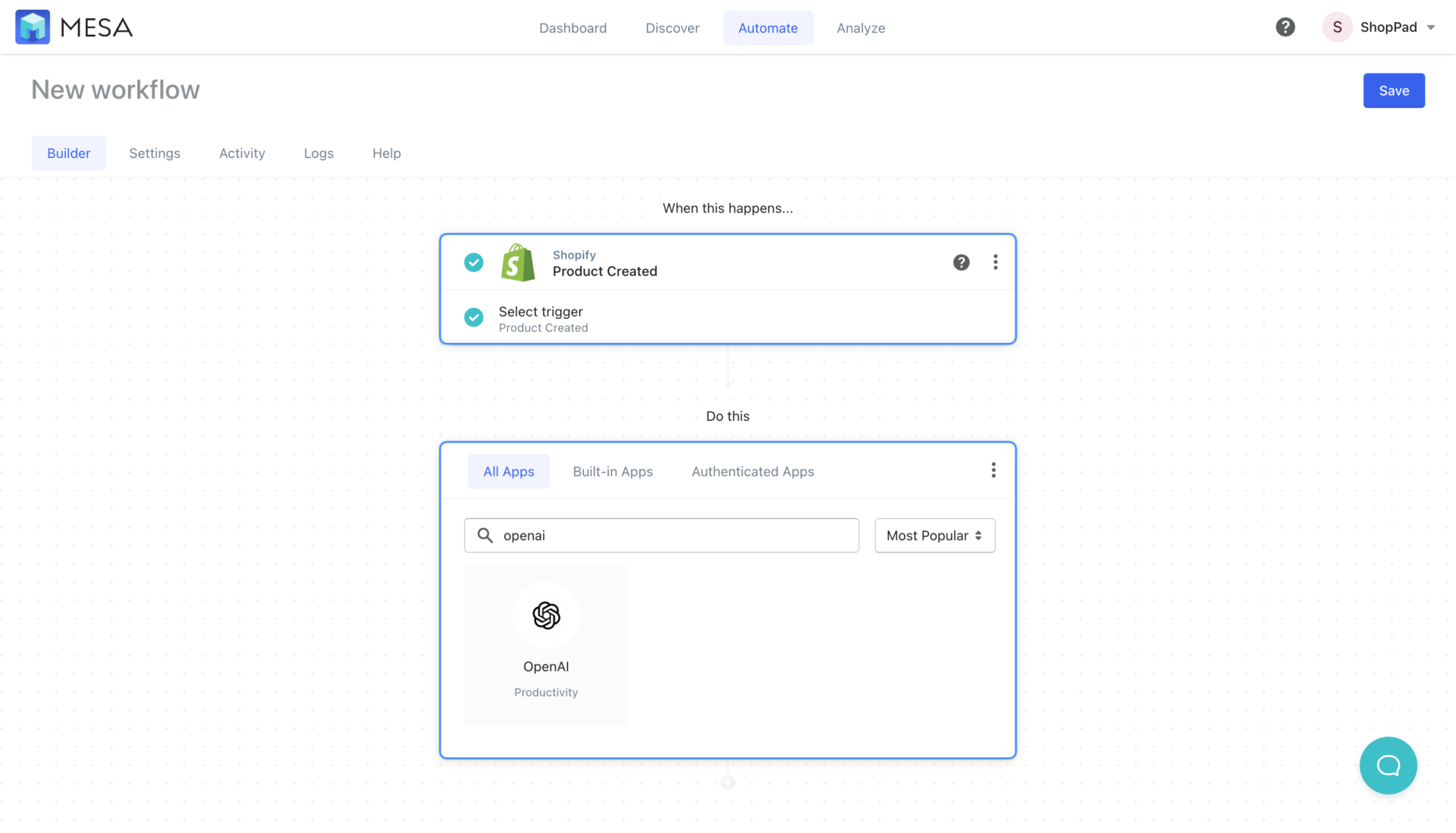1456x833 pixels.
Task: Click the openai search input field
Action: point(661,535)
